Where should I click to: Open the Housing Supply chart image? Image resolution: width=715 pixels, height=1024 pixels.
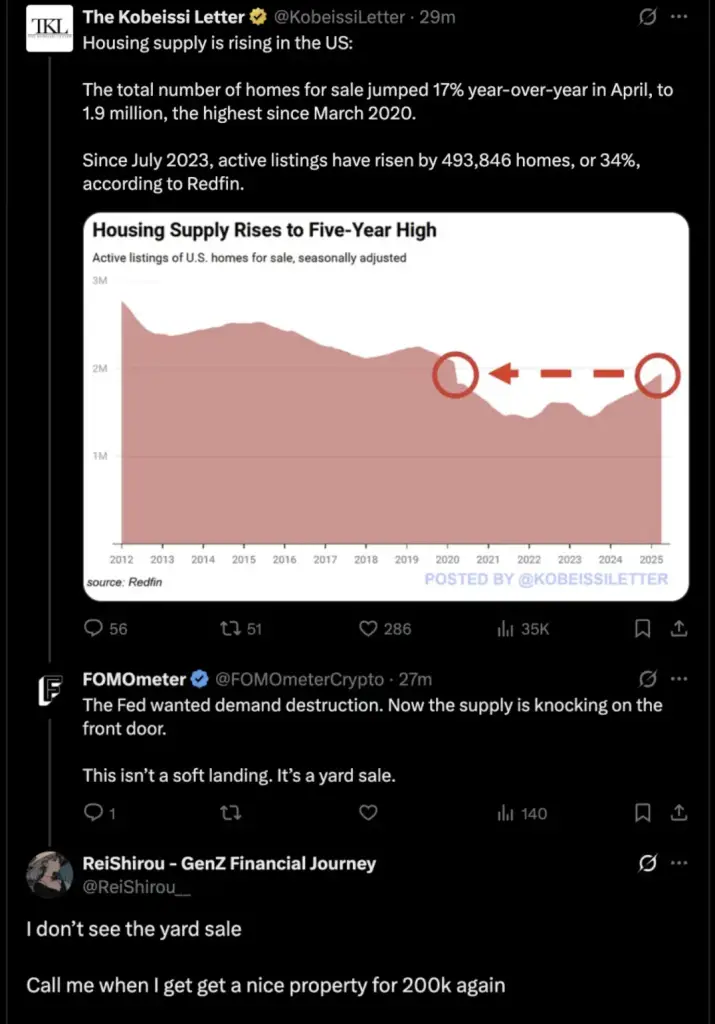tap(386, 406)
